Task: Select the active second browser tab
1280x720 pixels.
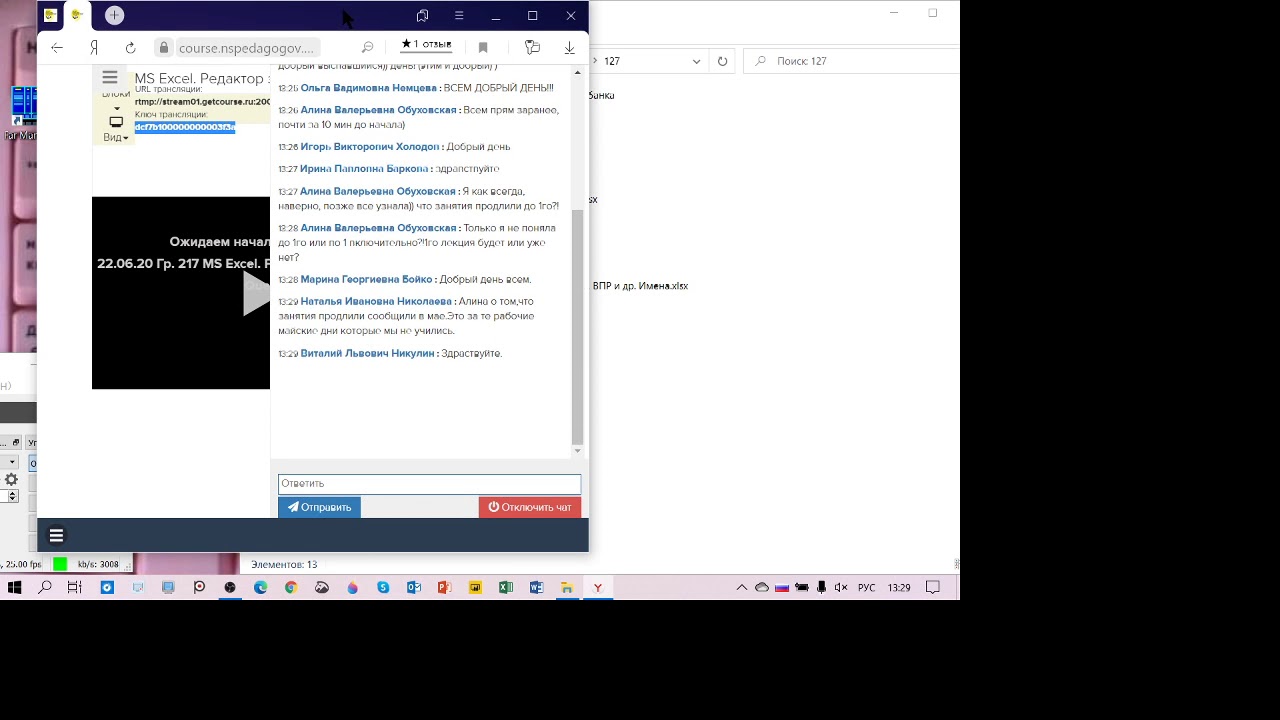Action: point(77,15)
